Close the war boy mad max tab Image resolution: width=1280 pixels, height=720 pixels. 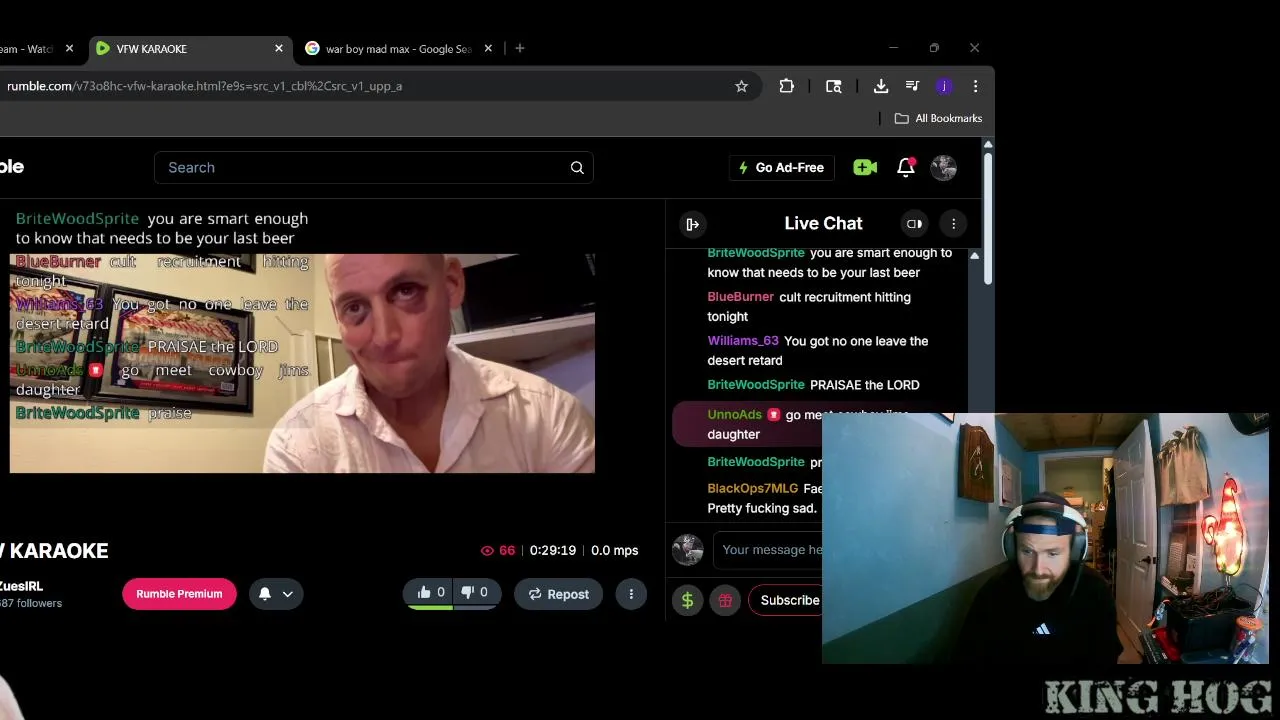tap(489, 48)
